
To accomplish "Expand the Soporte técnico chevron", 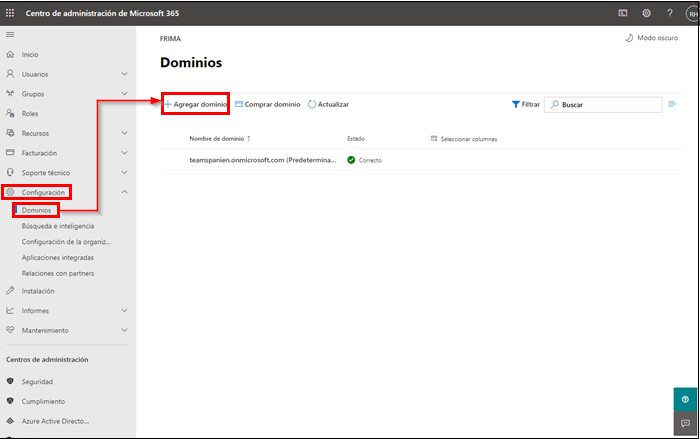I will (125, 172).
